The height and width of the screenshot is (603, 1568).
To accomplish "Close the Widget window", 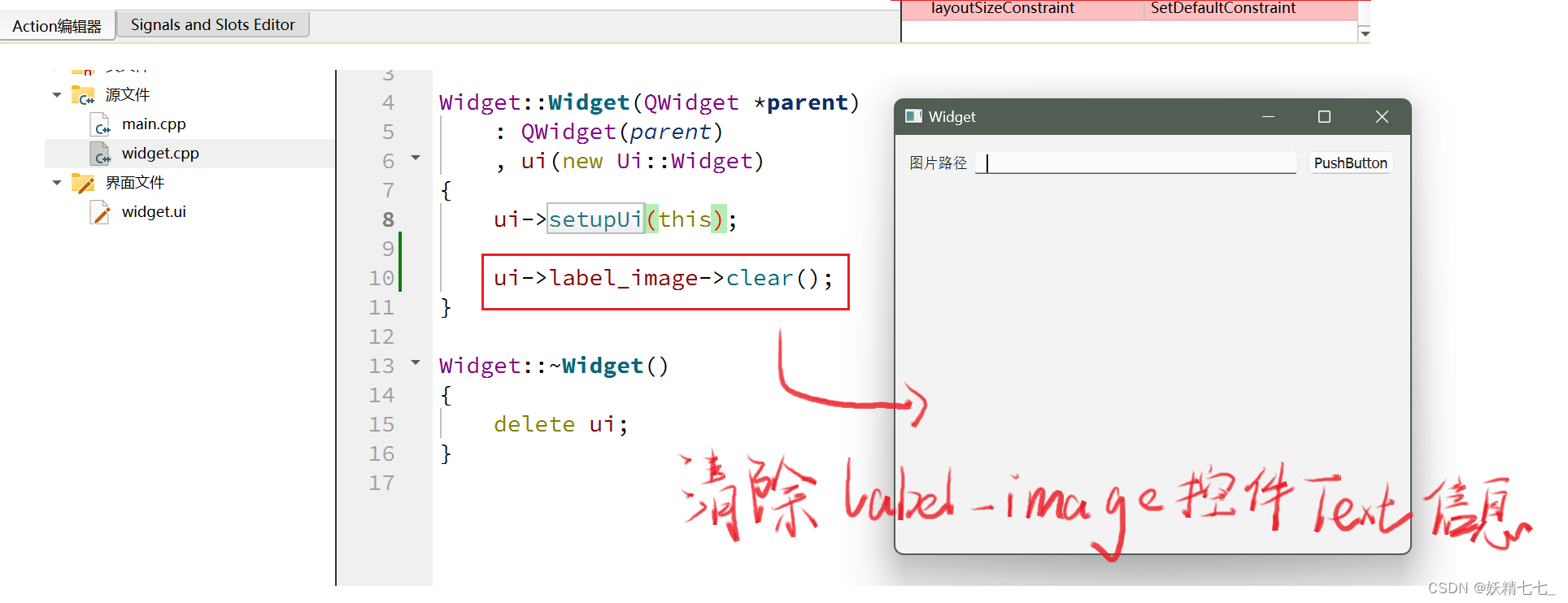I will pos(1382,117).
